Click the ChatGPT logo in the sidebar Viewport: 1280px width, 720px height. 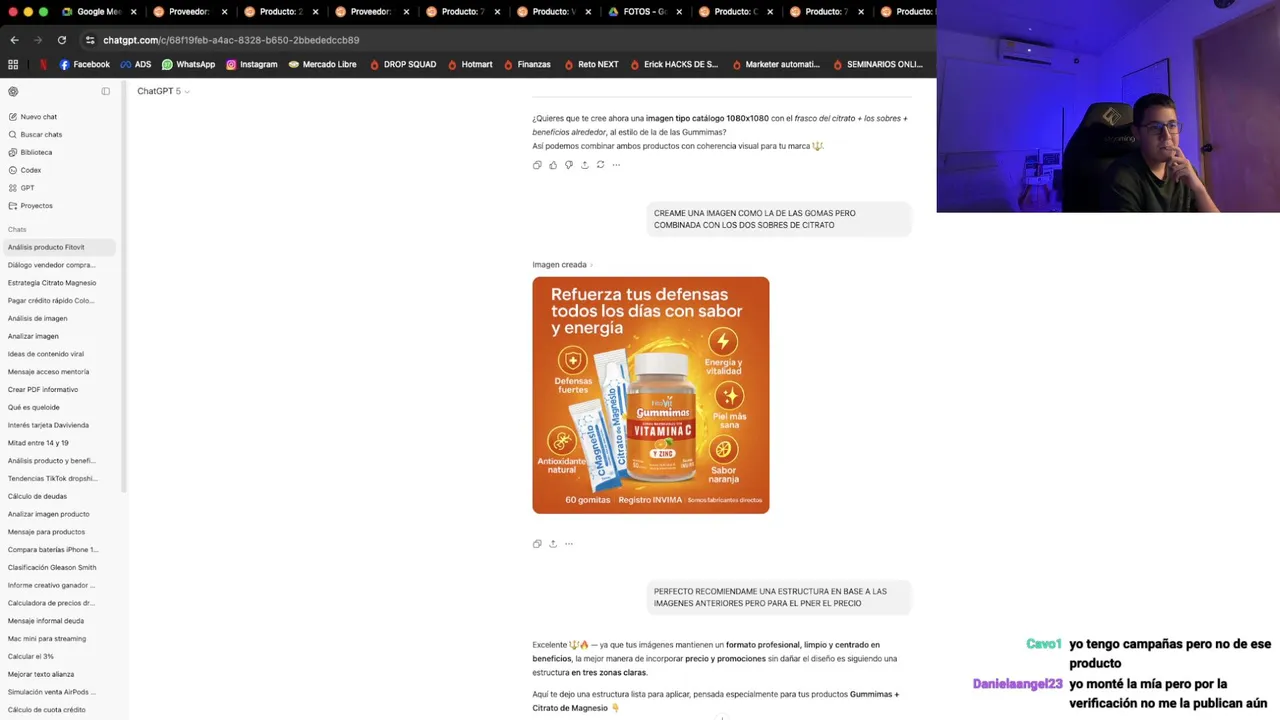point(13,91)
